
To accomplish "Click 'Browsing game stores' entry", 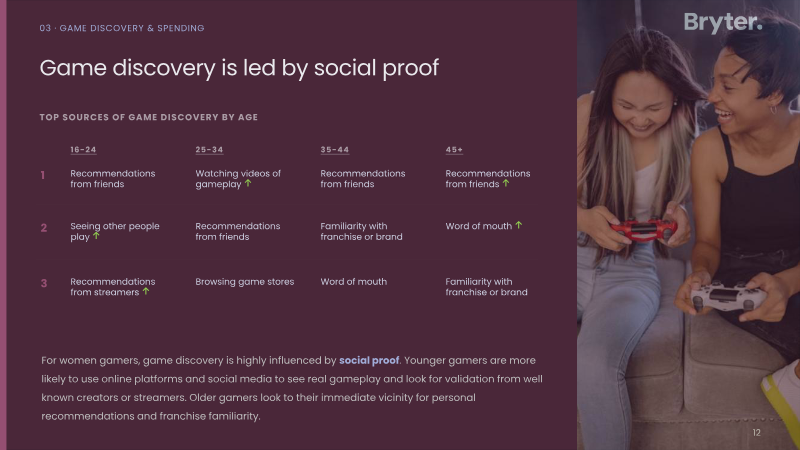I will tap(244, 282).
